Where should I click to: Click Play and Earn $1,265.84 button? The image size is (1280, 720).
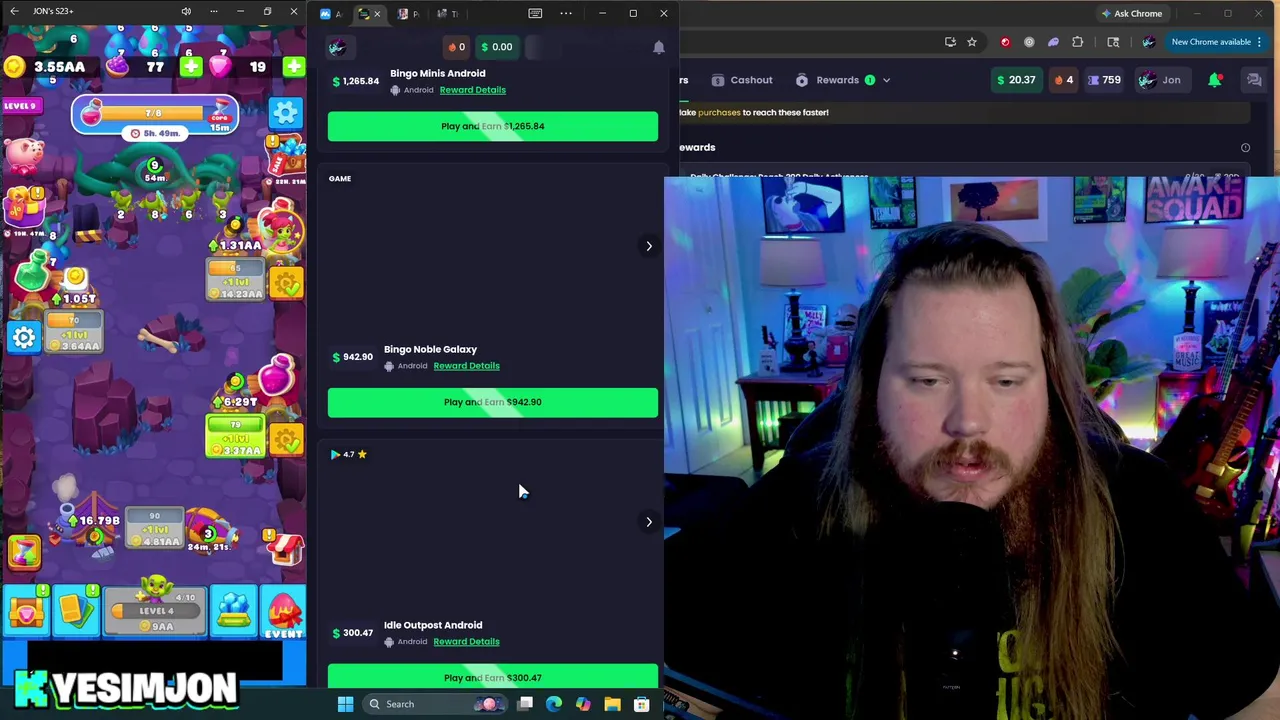(x=493, y=126)
